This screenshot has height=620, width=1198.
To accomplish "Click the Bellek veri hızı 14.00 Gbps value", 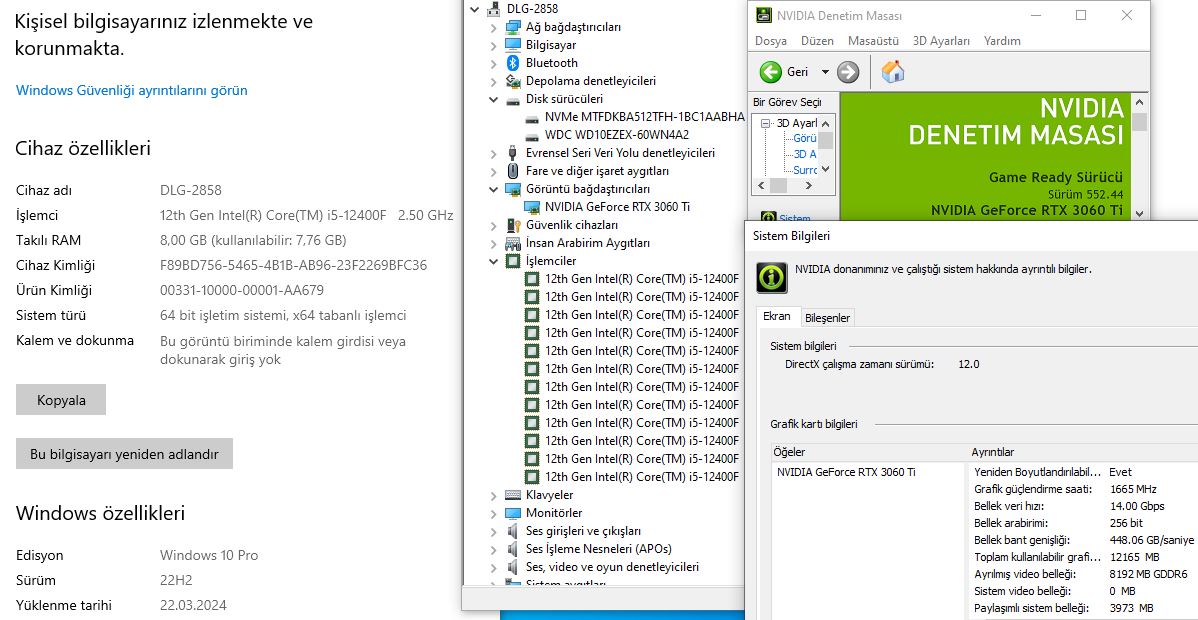I will coord(1137,506).
